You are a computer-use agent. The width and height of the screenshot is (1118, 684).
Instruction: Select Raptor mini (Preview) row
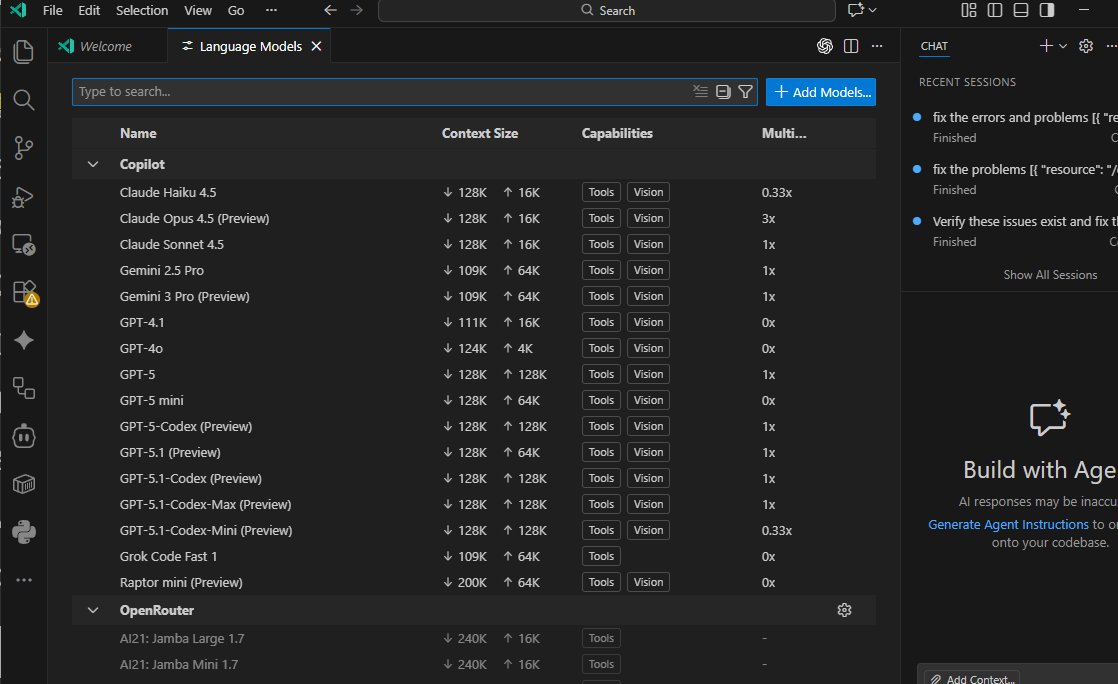click(x=474, y=582)
